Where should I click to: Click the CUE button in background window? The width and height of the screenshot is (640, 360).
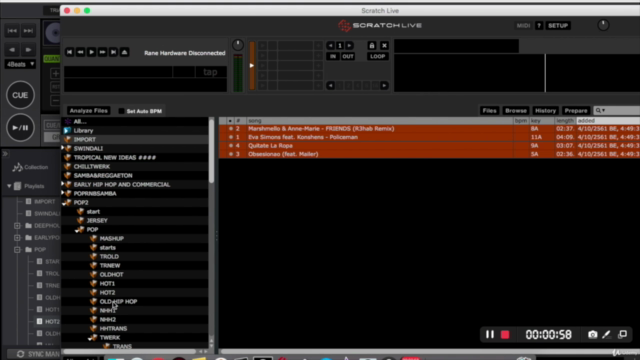point(20,95)
